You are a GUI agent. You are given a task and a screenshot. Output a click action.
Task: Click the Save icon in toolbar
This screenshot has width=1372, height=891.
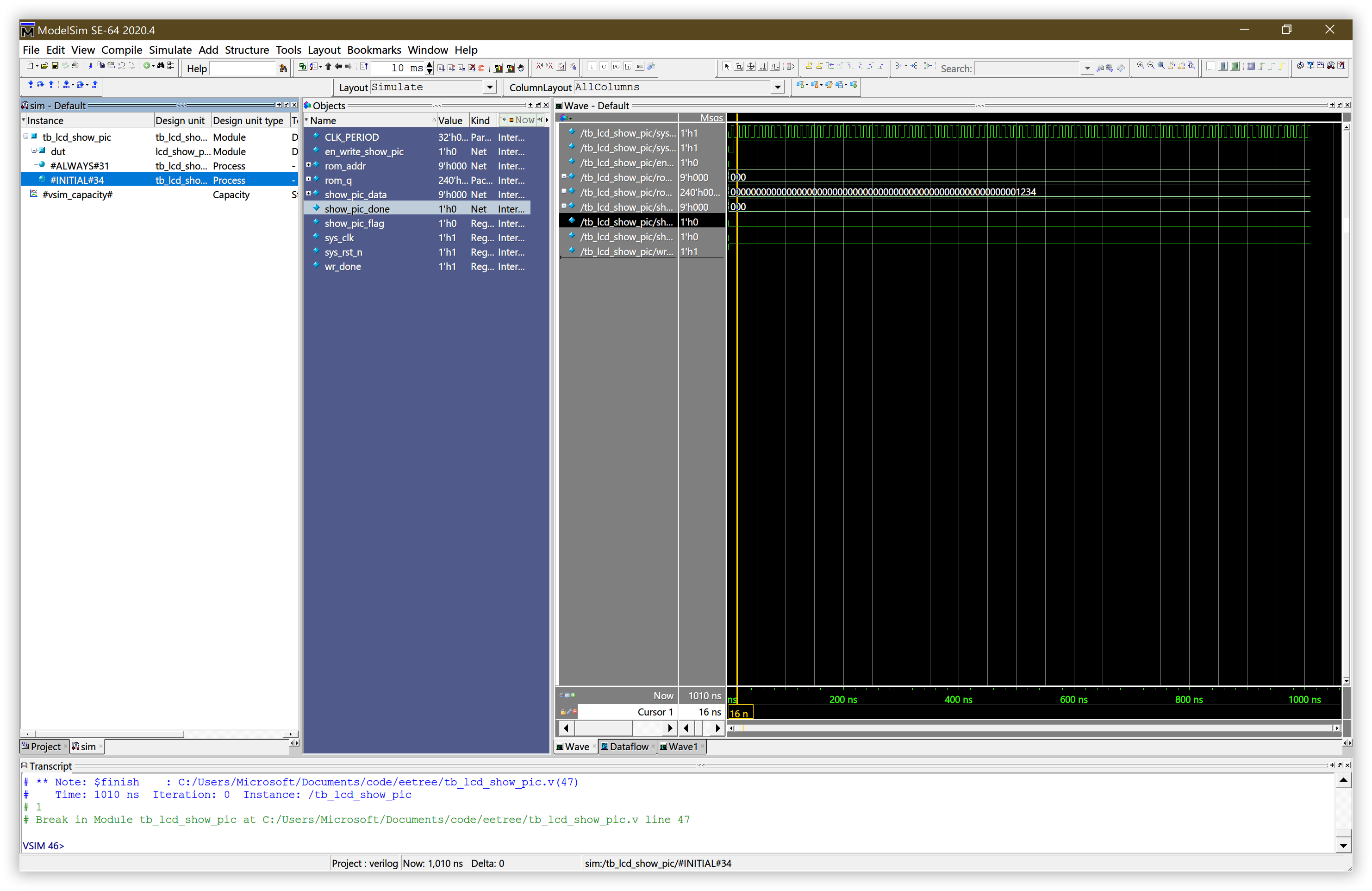tap(55, 66)
